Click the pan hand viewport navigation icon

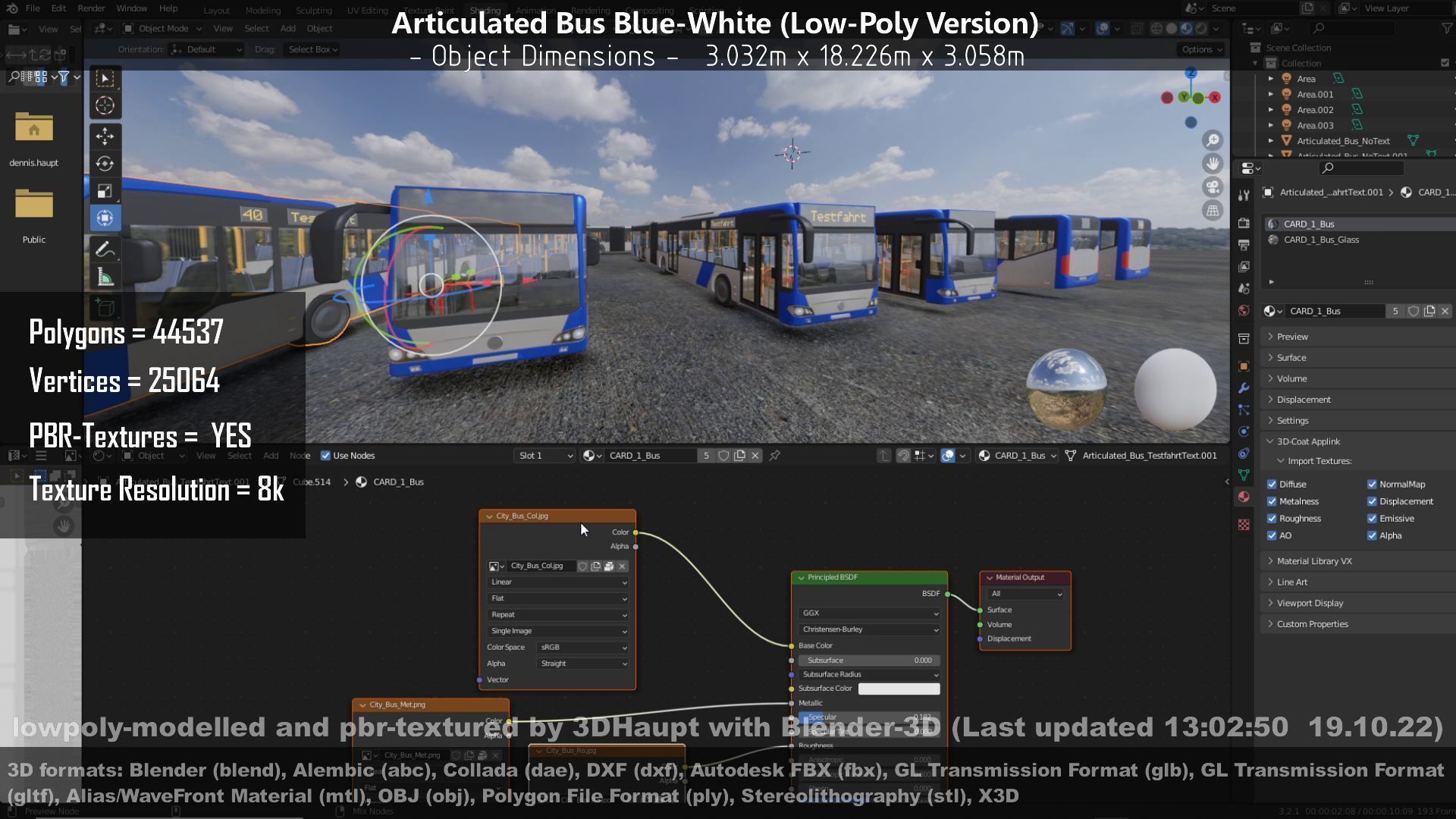point(1213,164)
